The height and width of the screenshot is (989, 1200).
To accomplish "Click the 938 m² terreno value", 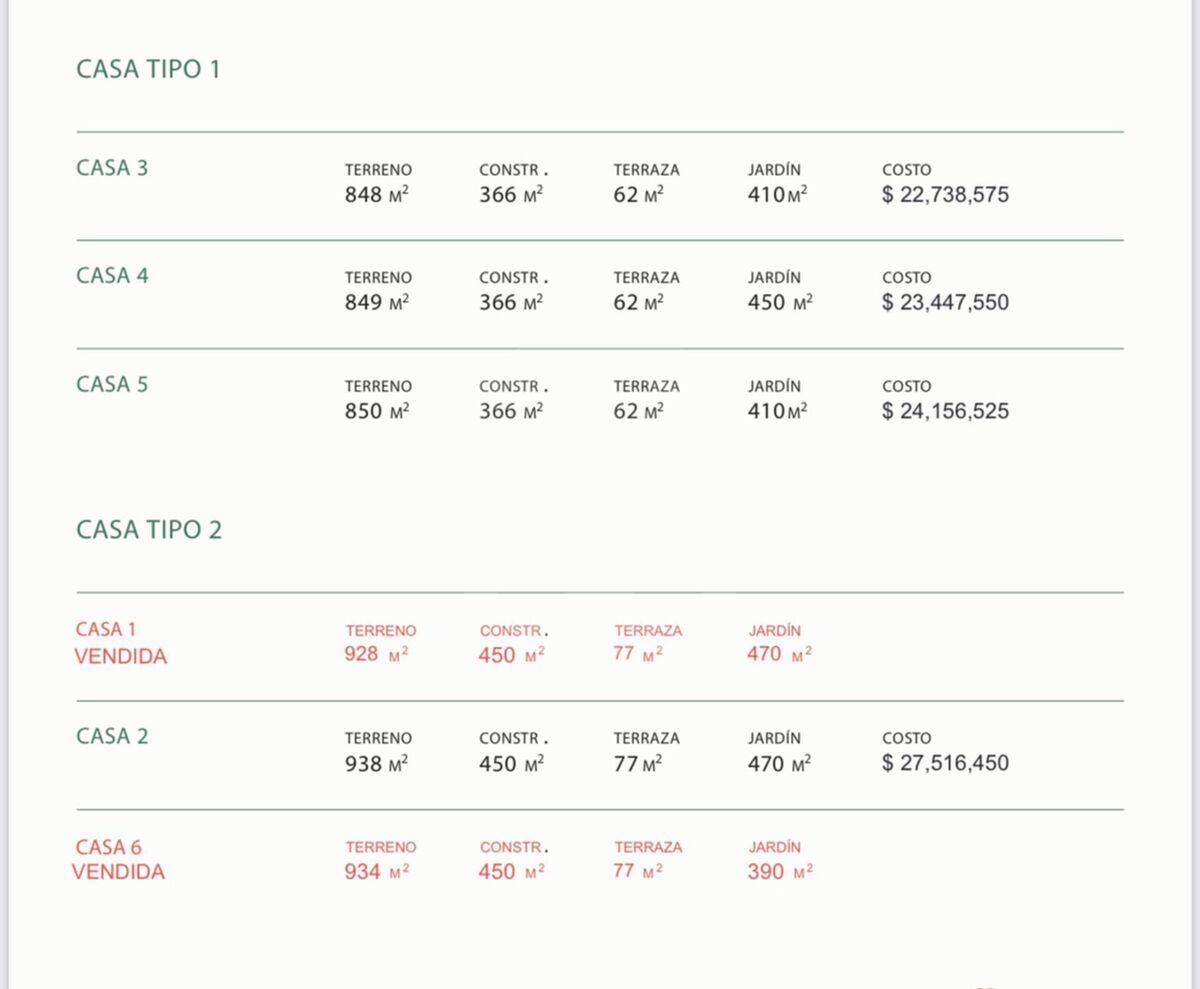I will (377, 764).
